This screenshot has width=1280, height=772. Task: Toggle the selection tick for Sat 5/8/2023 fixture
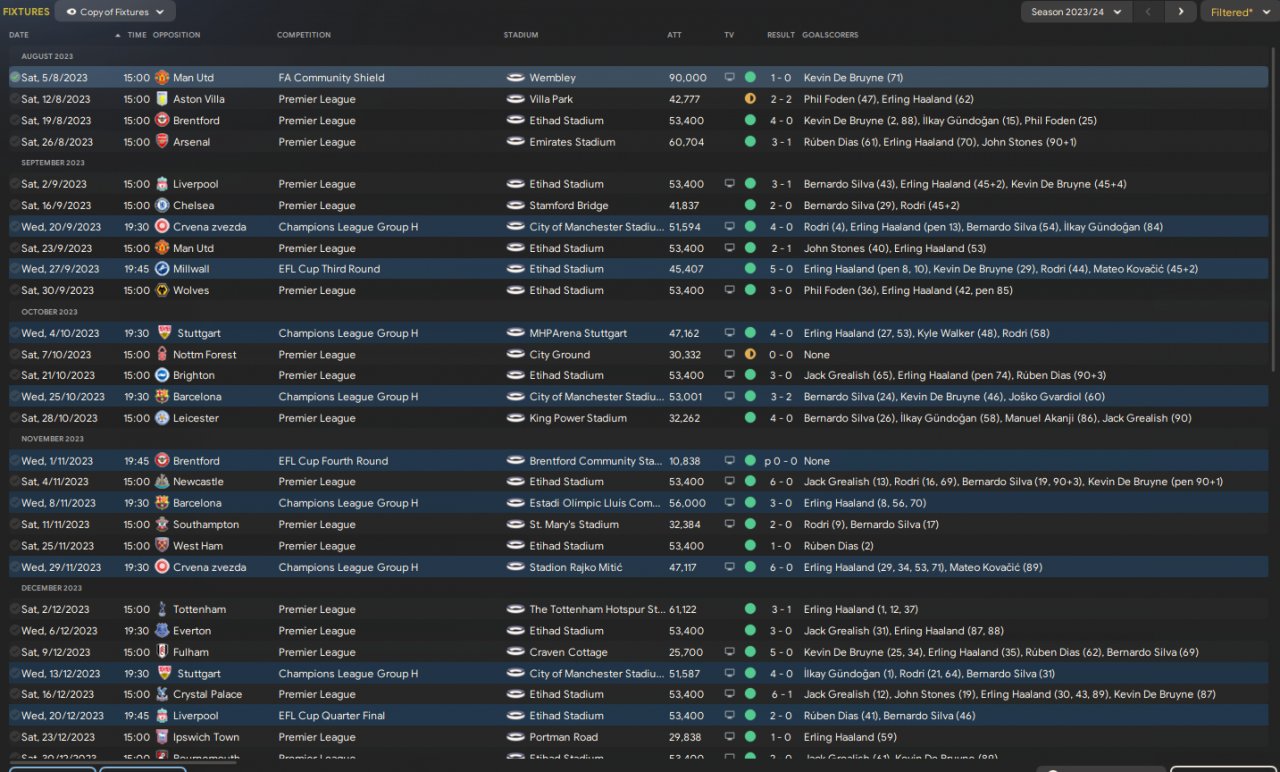click(x=15, y=77)
